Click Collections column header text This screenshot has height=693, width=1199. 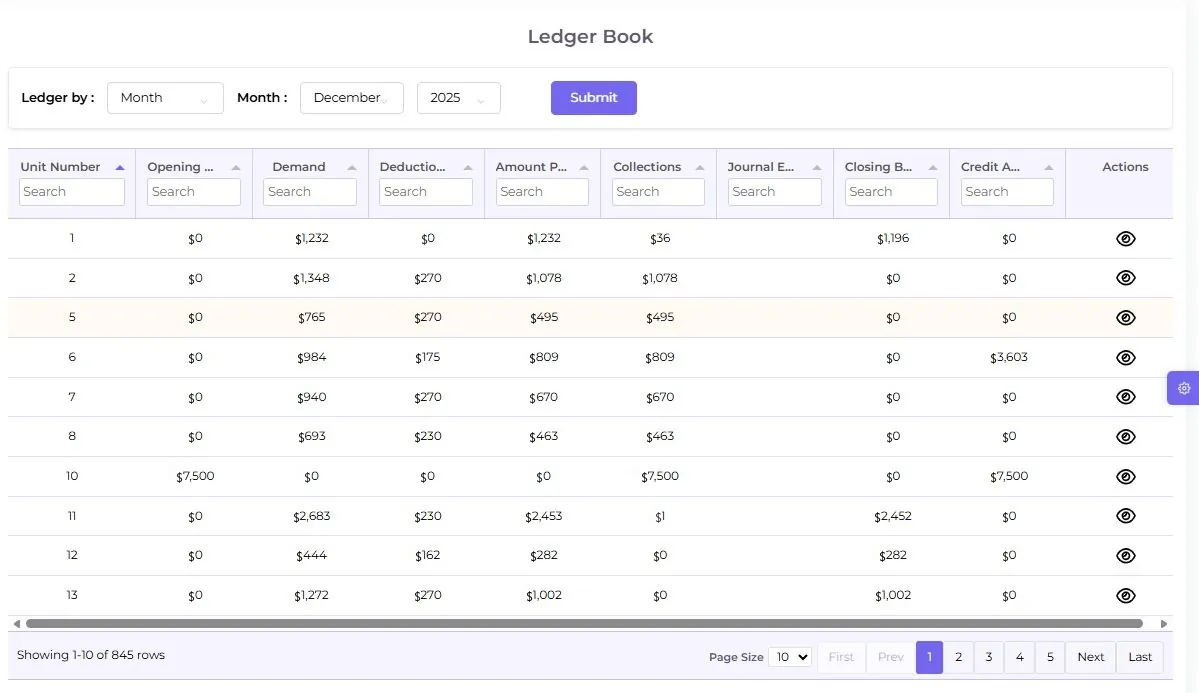[x=647, y=167]
